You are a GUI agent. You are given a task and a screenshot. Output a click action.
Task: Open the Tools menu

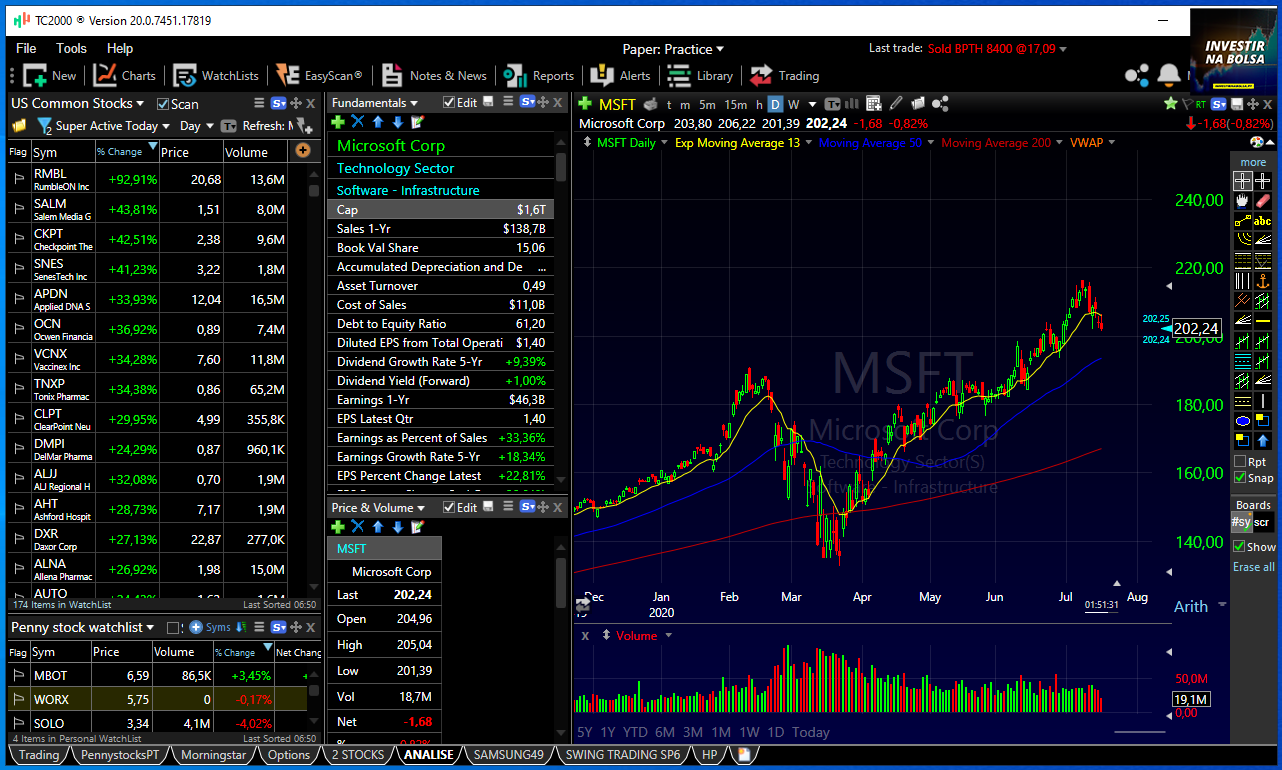71,48
